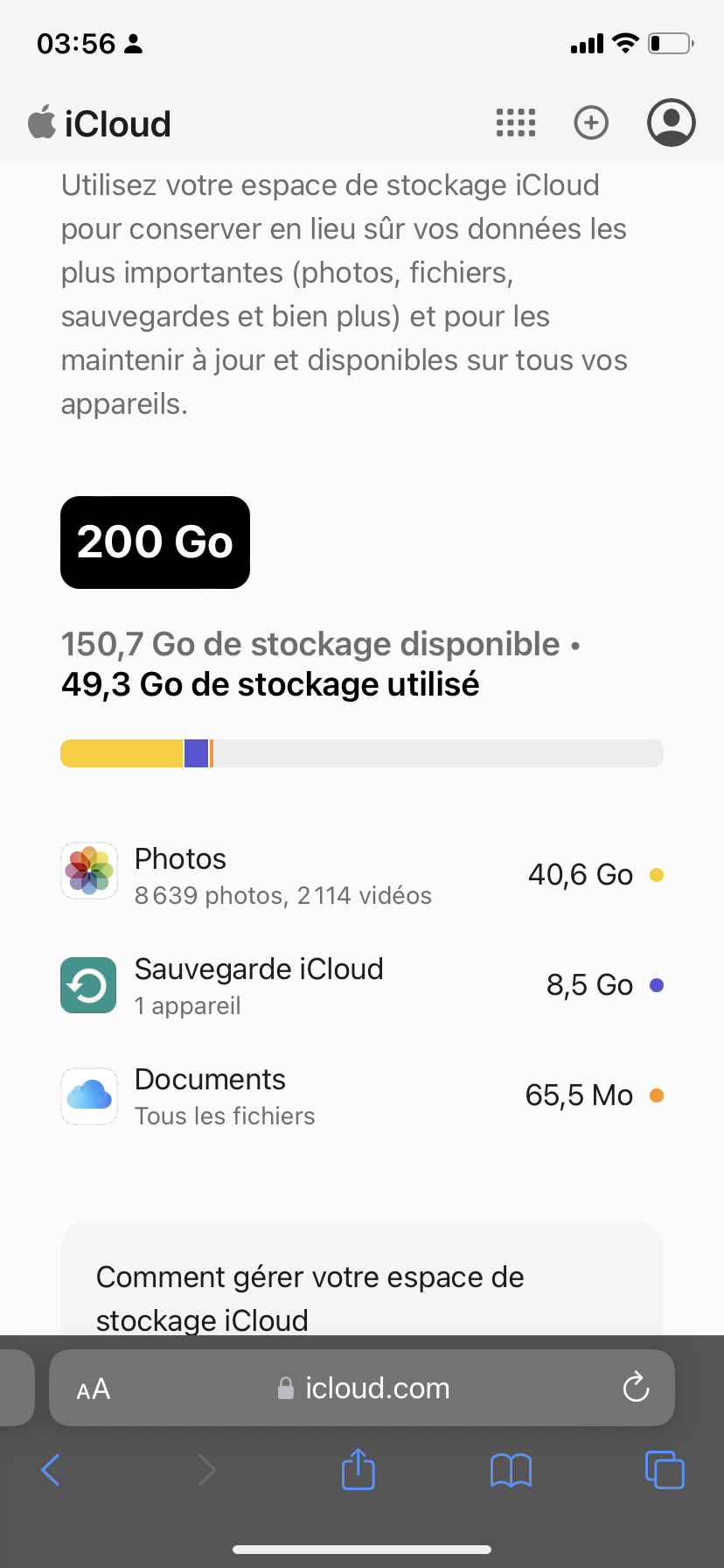The image size is (724, 1568).
Task: Show all open Safari tabs
Action: [665, 1469]
